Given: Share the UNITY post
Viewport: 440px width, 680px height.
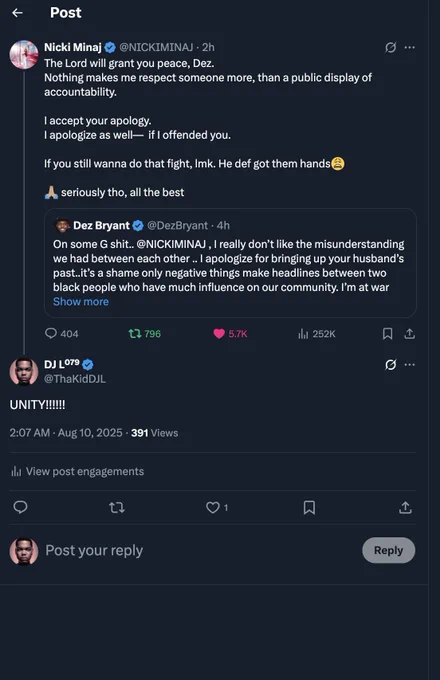Looking at the screenshot, I should click(x=405, y=507).
